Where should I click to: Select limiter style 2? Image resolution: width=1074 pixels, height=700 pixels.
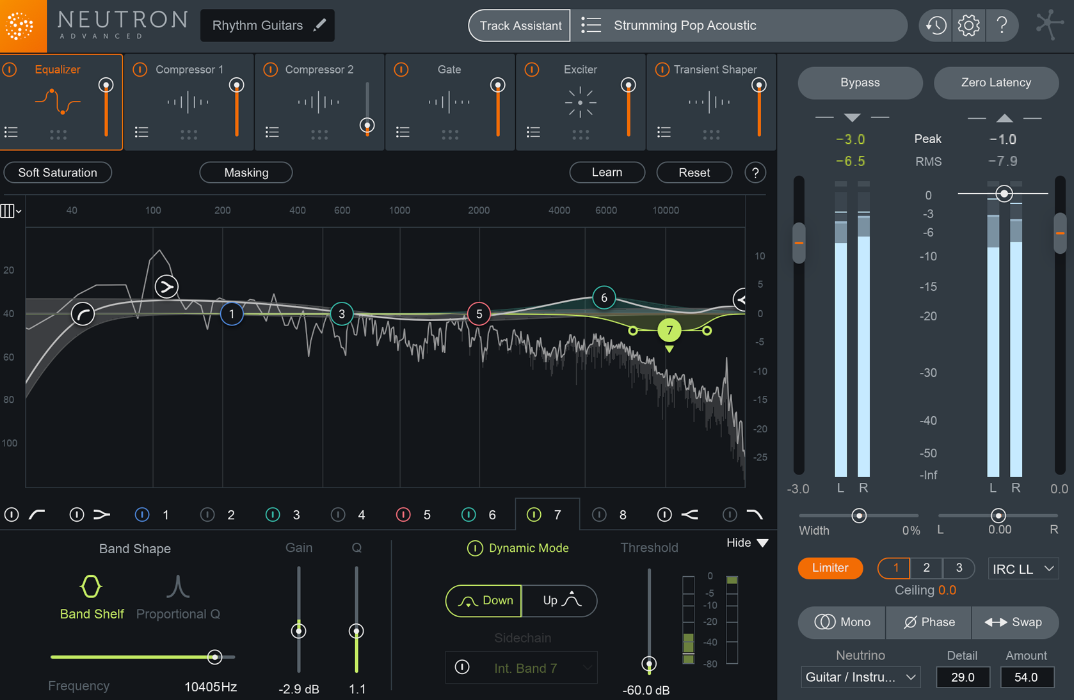(926, 568)
